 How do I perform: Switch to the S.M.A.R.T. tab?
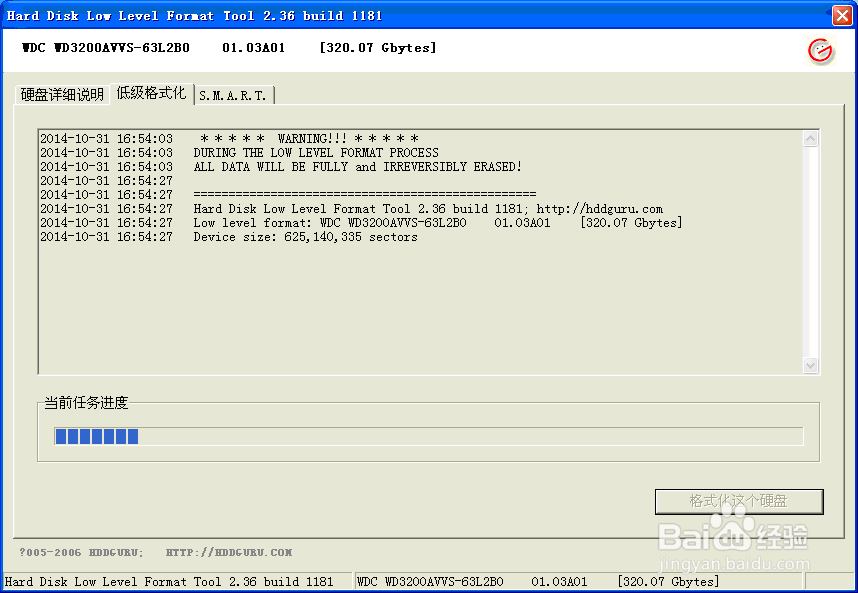pyautogui.click(x=233, y=95)
